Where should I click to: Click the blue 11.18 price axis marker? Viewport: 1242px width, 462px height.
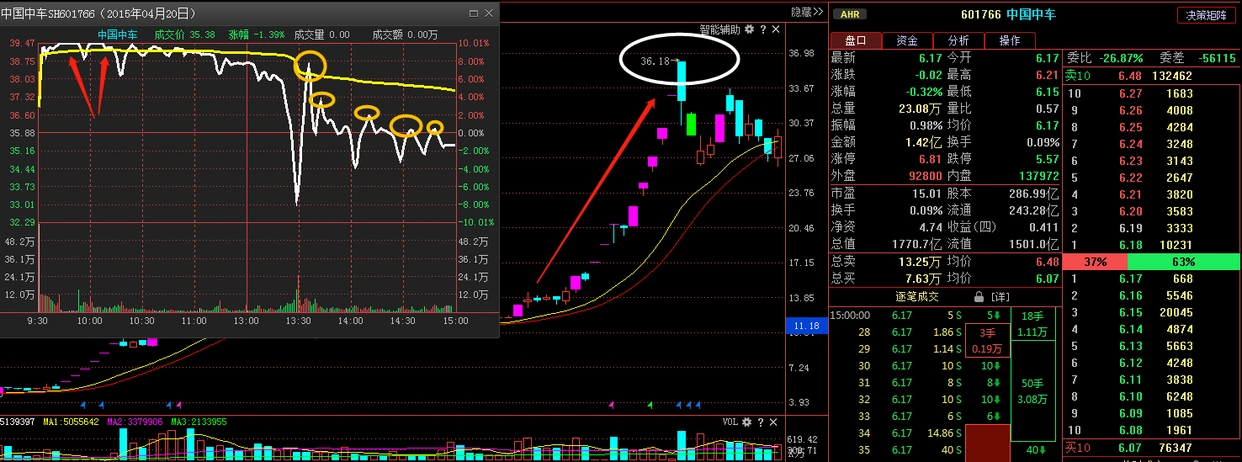(x=803, y=326)
